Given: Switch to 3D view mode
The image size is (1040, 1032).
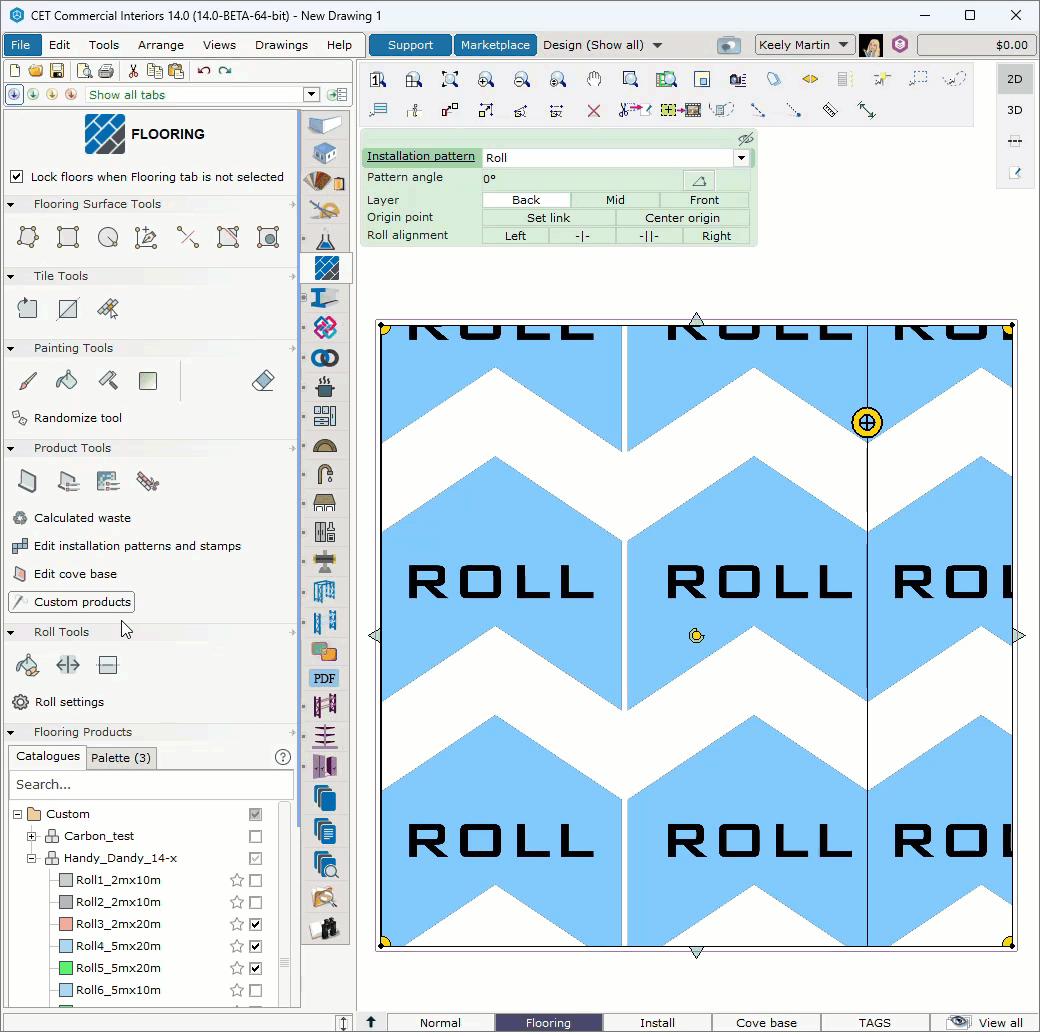Looking at the screenshot, I should click(x=1014, y=110).
